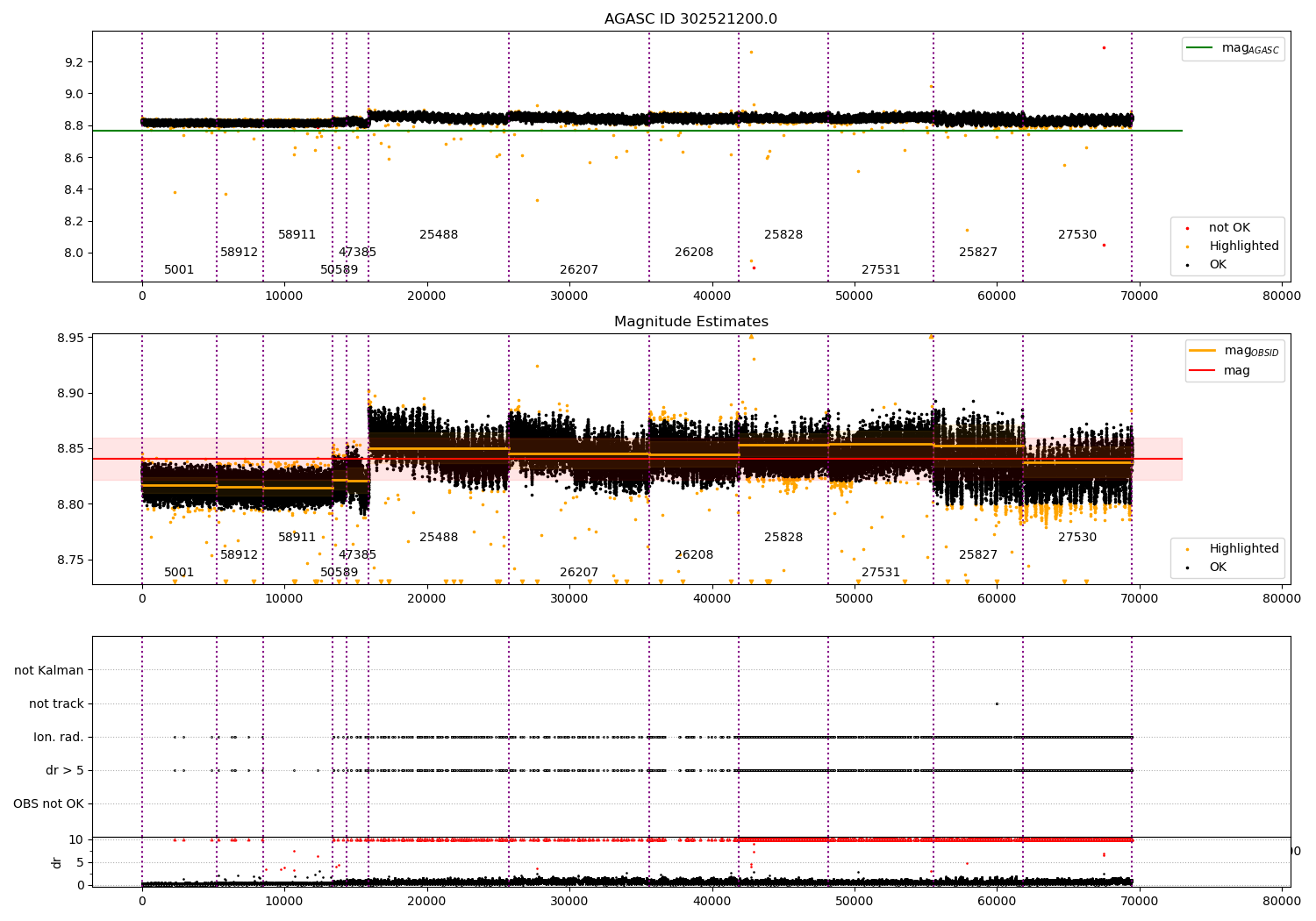
Task: Click label 25488 in Magnitude Estimates plot
Action: point(439,538)
